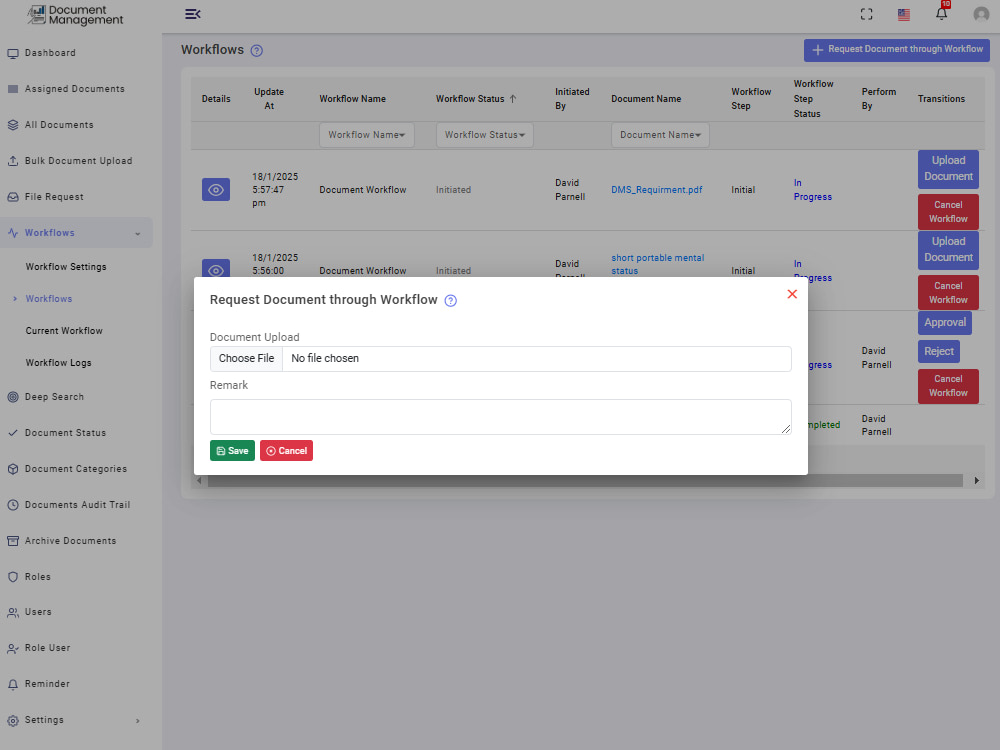Click the Workflows activity icon in sidebar
The width and height of the screenshot is (1000, 750).
pyautogui.click(x=13, y=233)
